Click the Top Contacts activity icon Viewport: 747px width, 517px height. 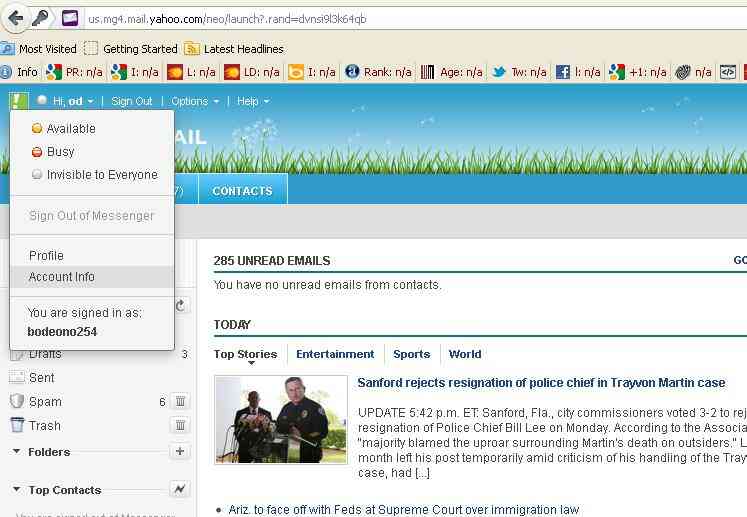coord(180,489)
